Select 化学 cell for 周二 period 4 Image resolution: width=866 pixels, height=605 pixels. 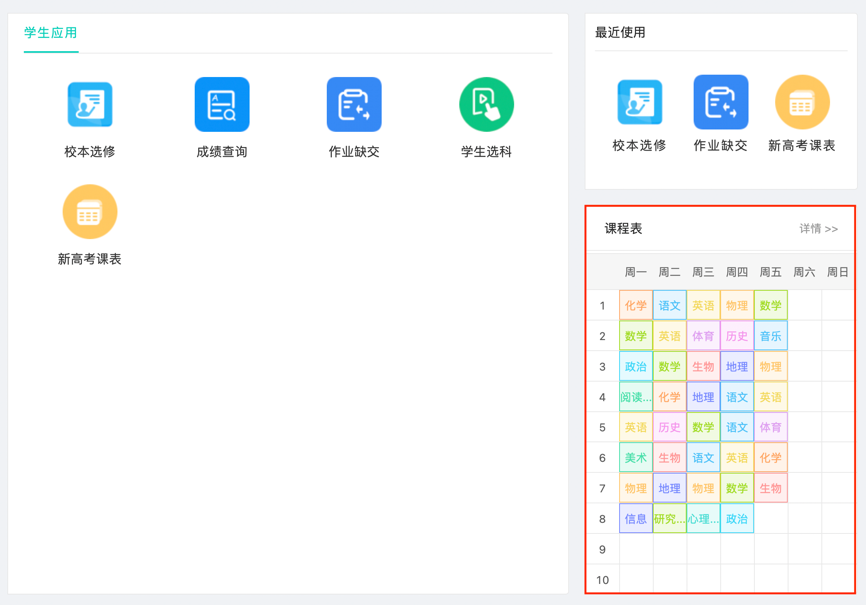tap(669, 396)
